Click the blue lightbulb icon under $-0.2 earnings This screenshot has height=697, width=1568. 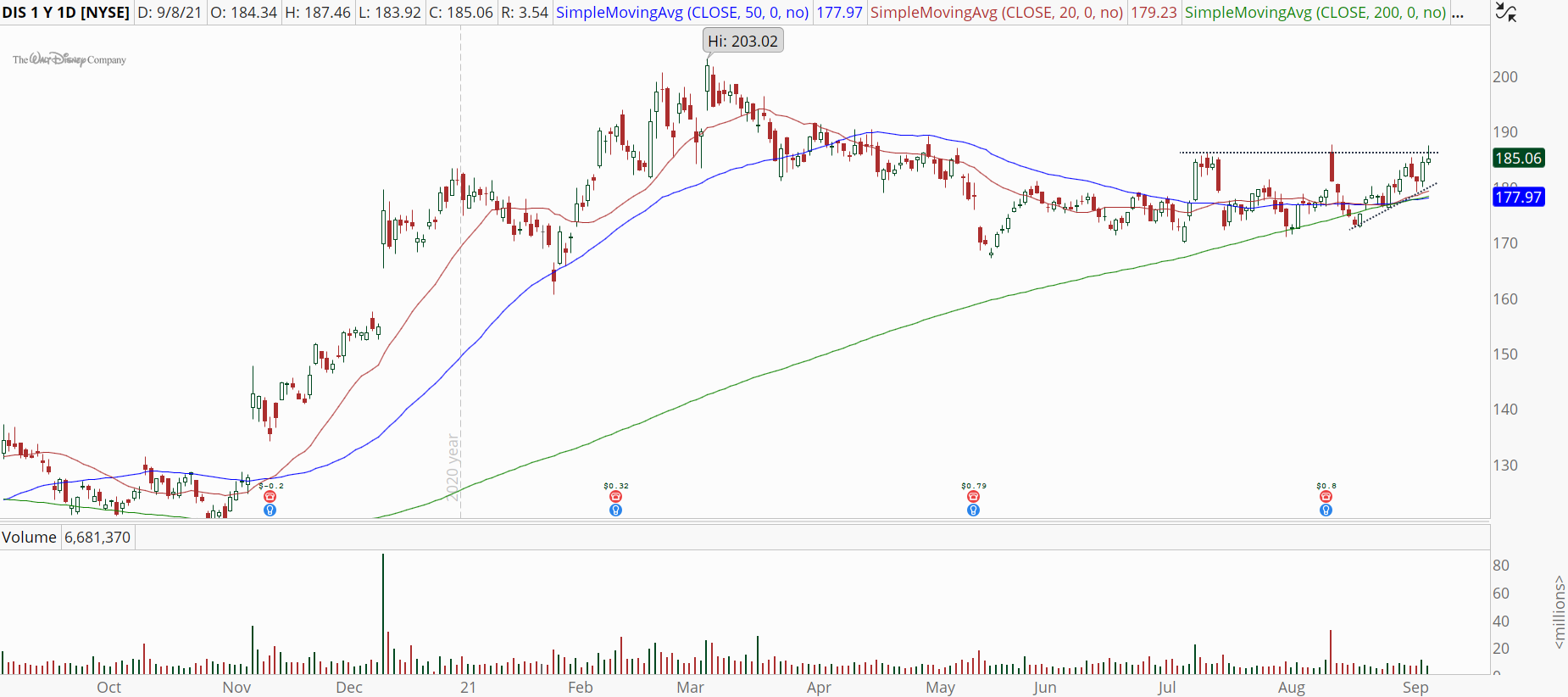point(270,510)
